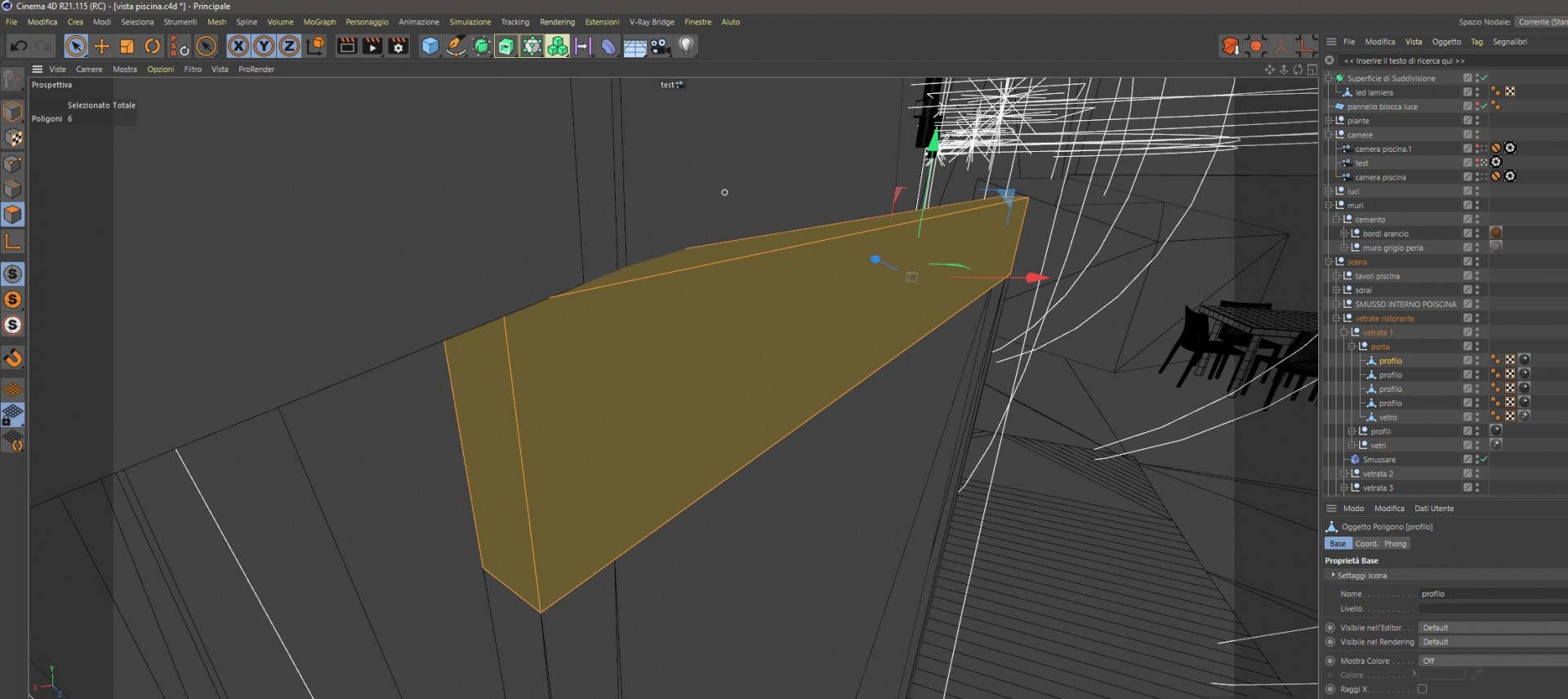Open the viewport Camere menu

[x=89, y=69]
